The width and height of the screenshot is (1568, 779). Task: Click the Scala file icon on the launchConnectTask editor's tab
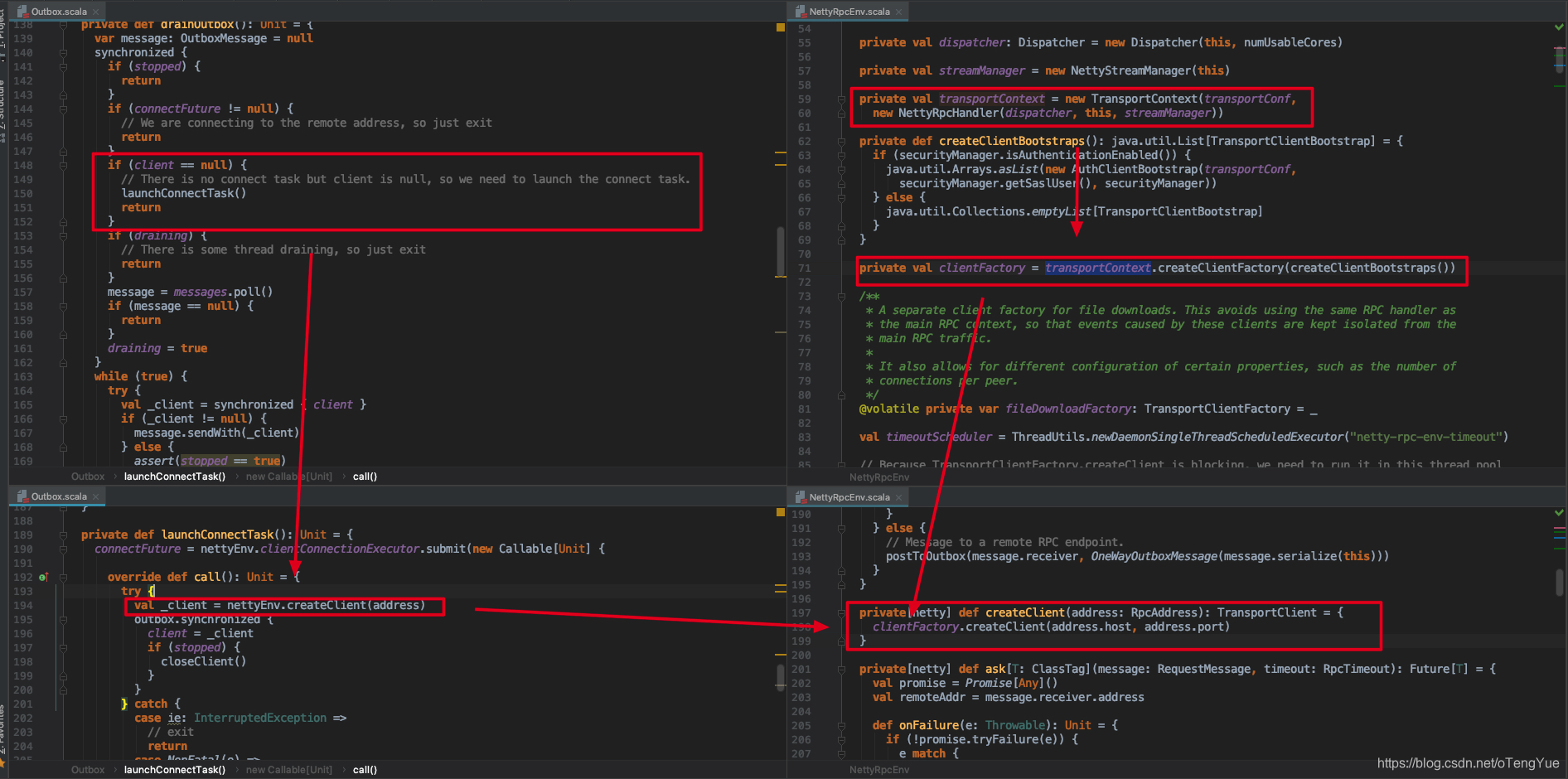(x=22, y=496)
